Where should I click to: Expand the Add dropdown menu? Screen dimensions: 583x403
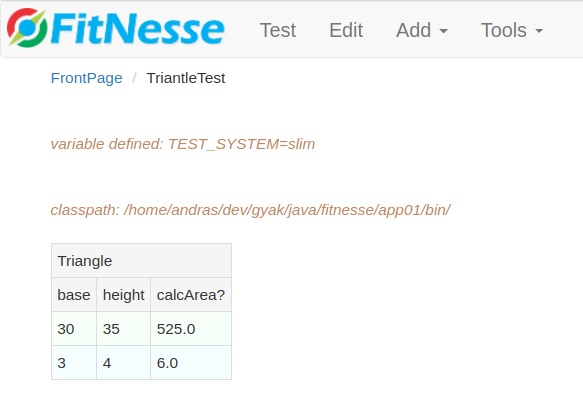coord(422,30)
